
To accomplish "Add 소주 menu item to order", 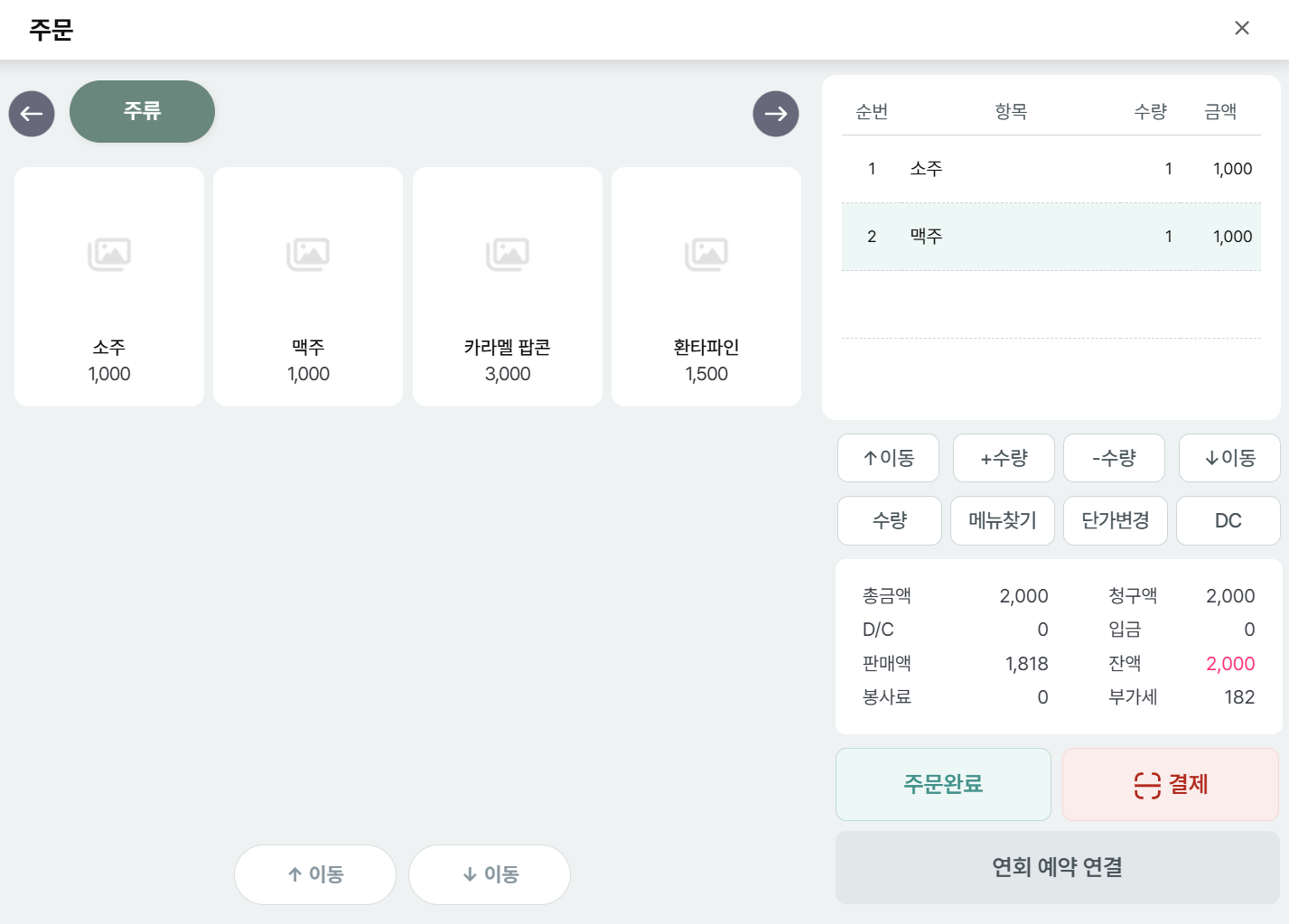I will point(109,286).
